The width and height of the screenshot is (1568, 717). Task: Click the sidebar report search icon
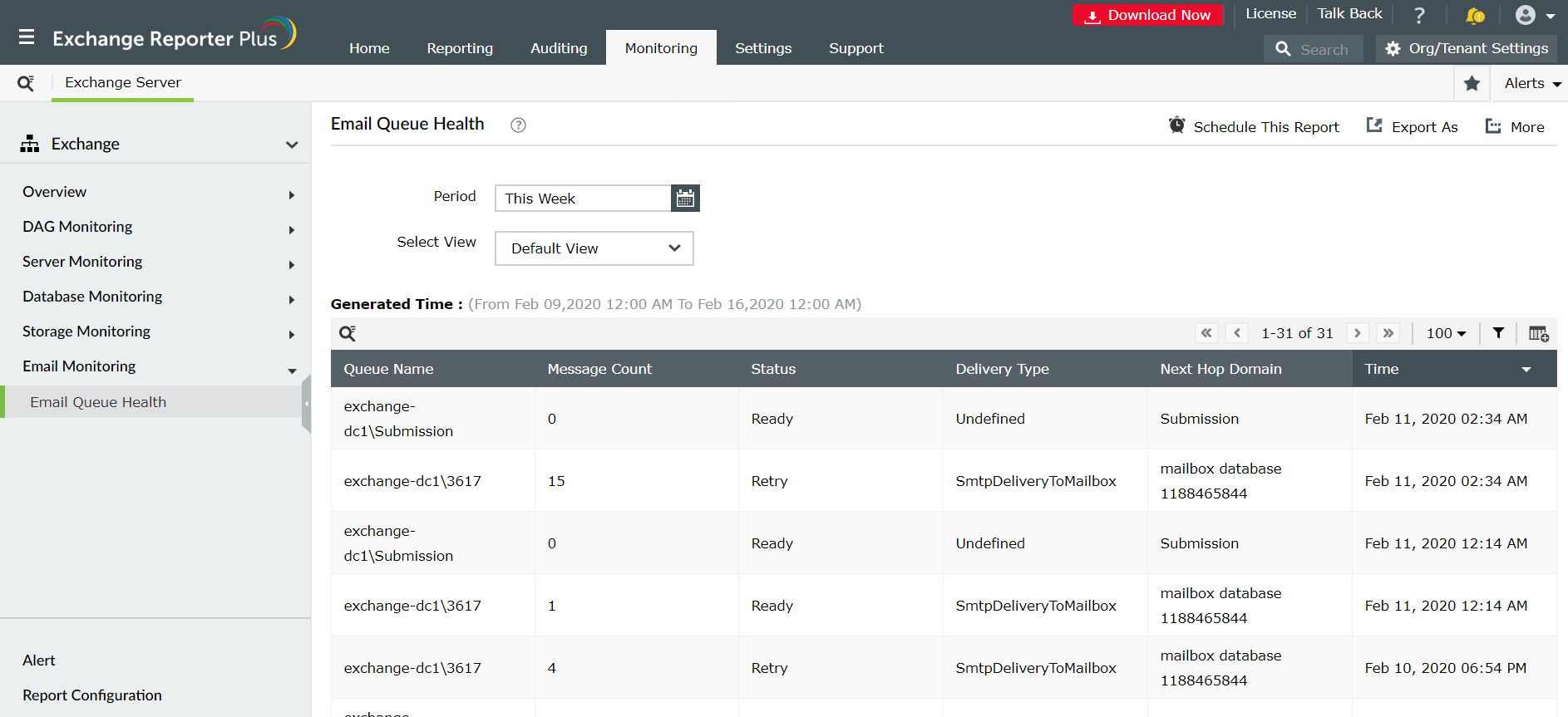click(x=26, y=83)
